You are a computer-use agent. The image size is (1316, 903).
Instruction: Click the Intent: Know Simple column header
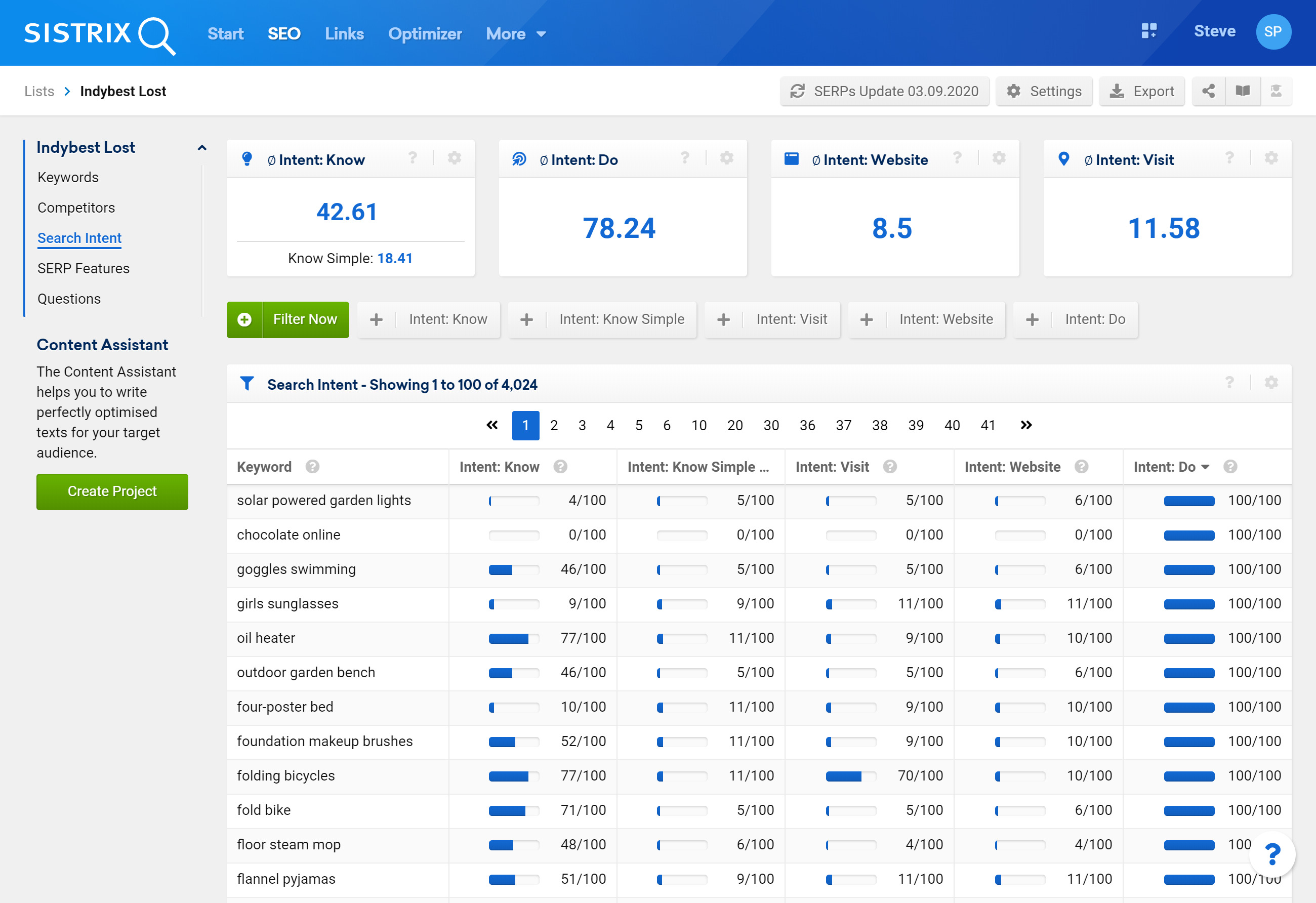697,467
